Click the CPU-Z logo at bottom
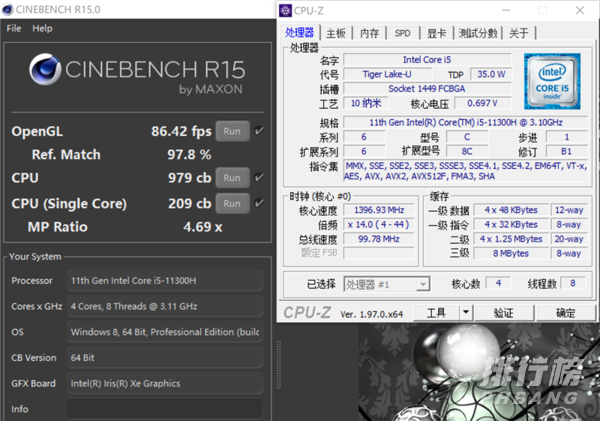This screenshot has width=600, height=421. tap(308, 313)
